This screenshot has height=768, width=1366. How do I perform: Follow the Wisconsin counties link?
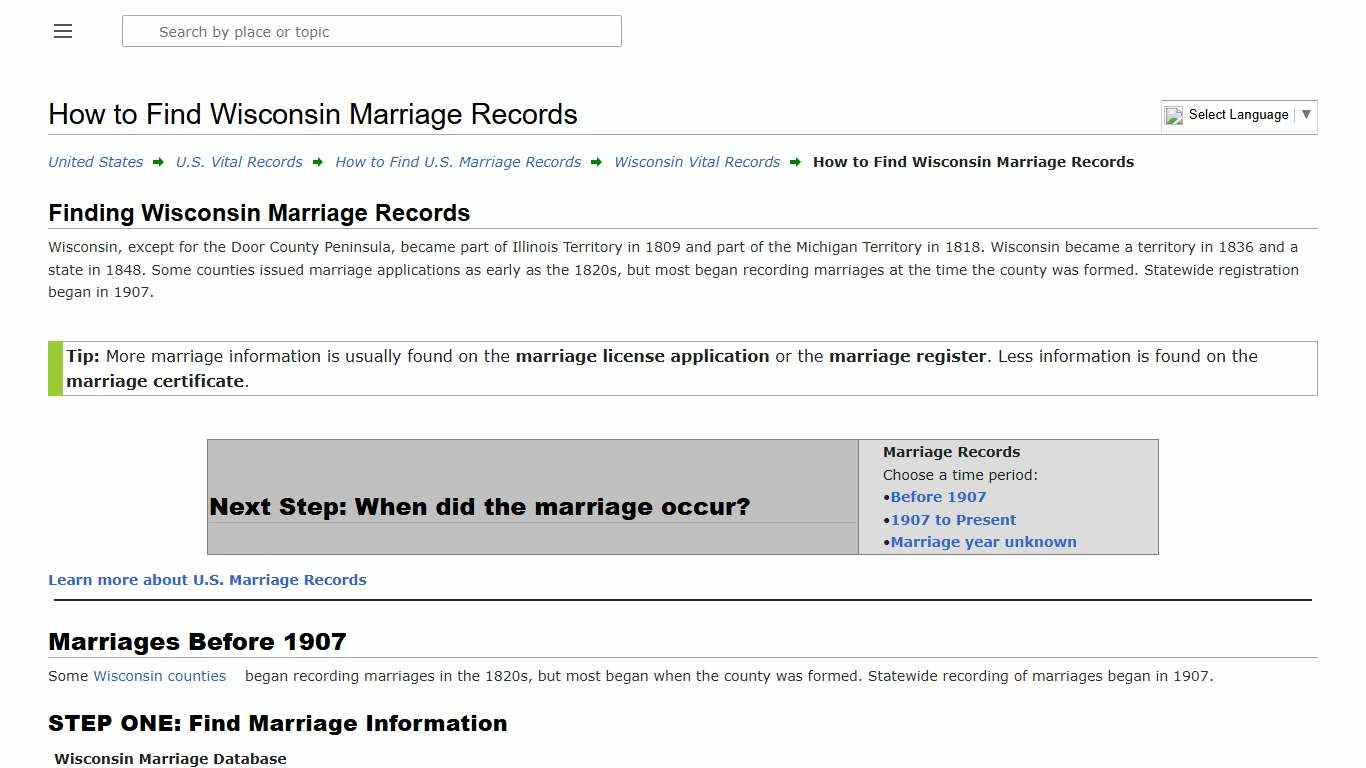click(159, 676)
